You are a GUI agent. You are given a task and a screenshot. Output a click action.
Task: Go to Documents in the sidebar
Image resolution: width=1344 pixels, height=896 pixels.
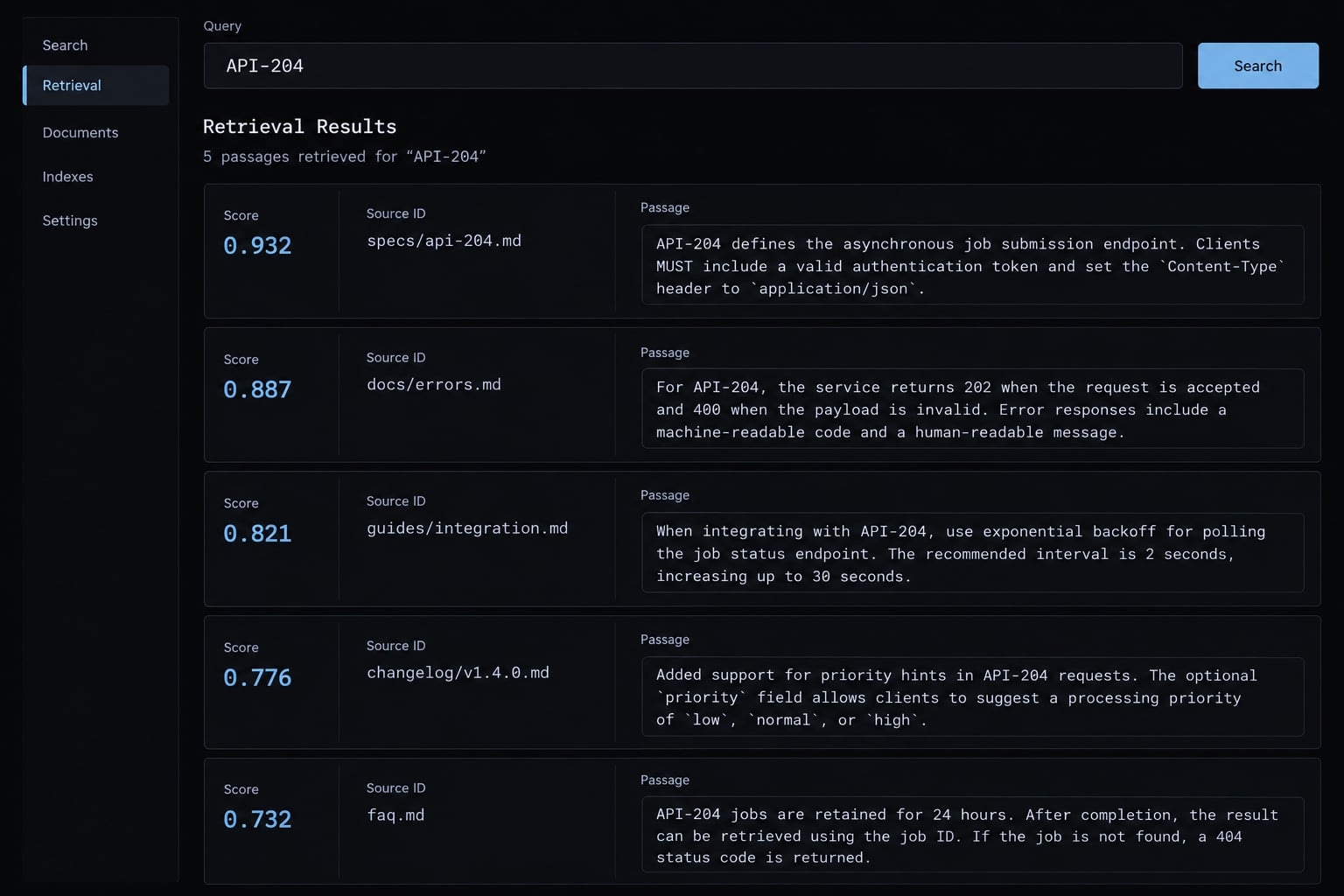[x=80, y=133]
